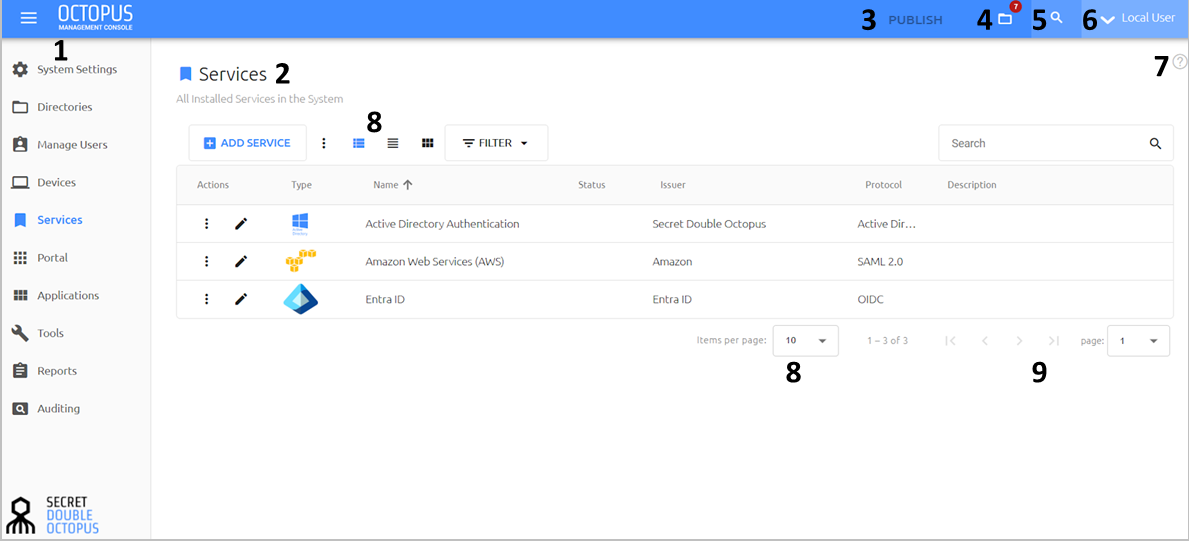Click the Publish button in header
This screenshot has height=541, width=1189.
tap(915, 20)
